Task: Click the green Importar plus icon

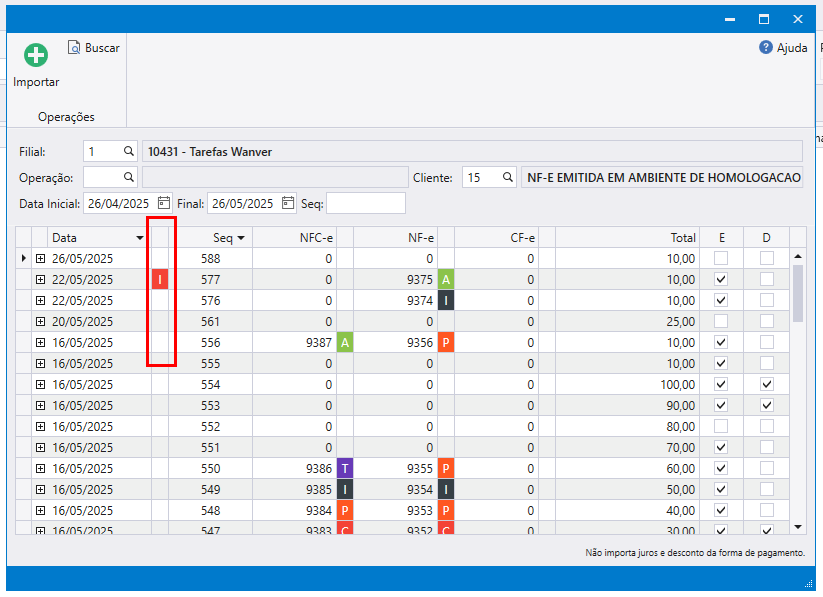Action: [x=36, y=56]
